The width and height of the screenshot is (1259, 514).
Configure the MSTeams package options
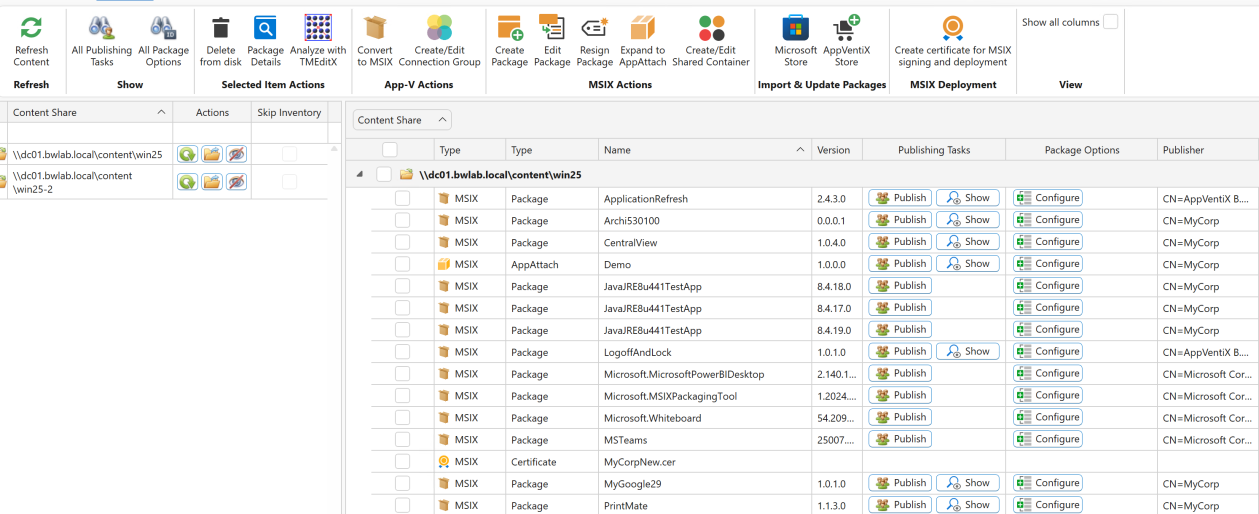(1047, 439)
